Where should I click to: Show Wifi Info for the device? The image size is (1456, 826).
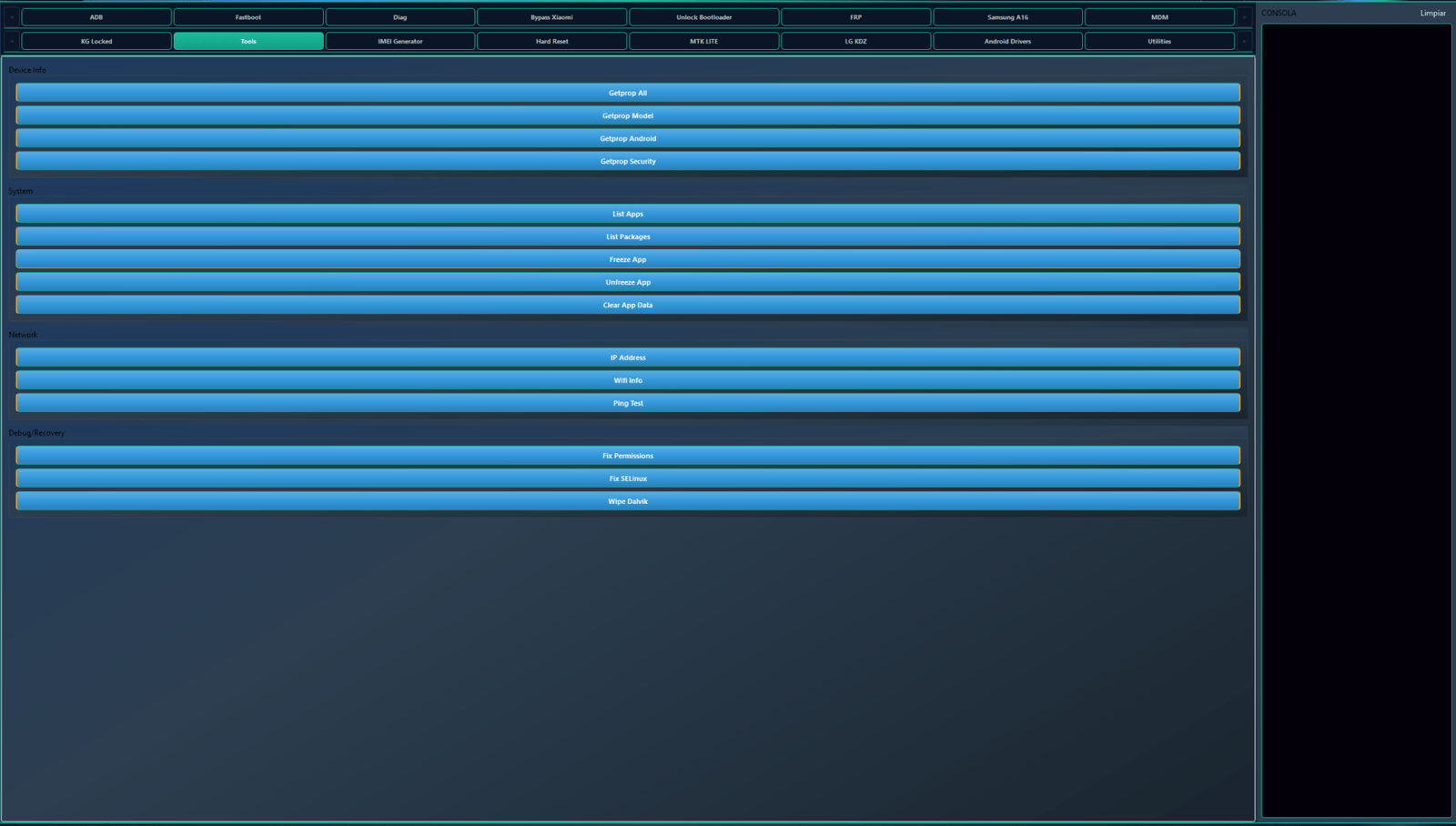[627, 380]
